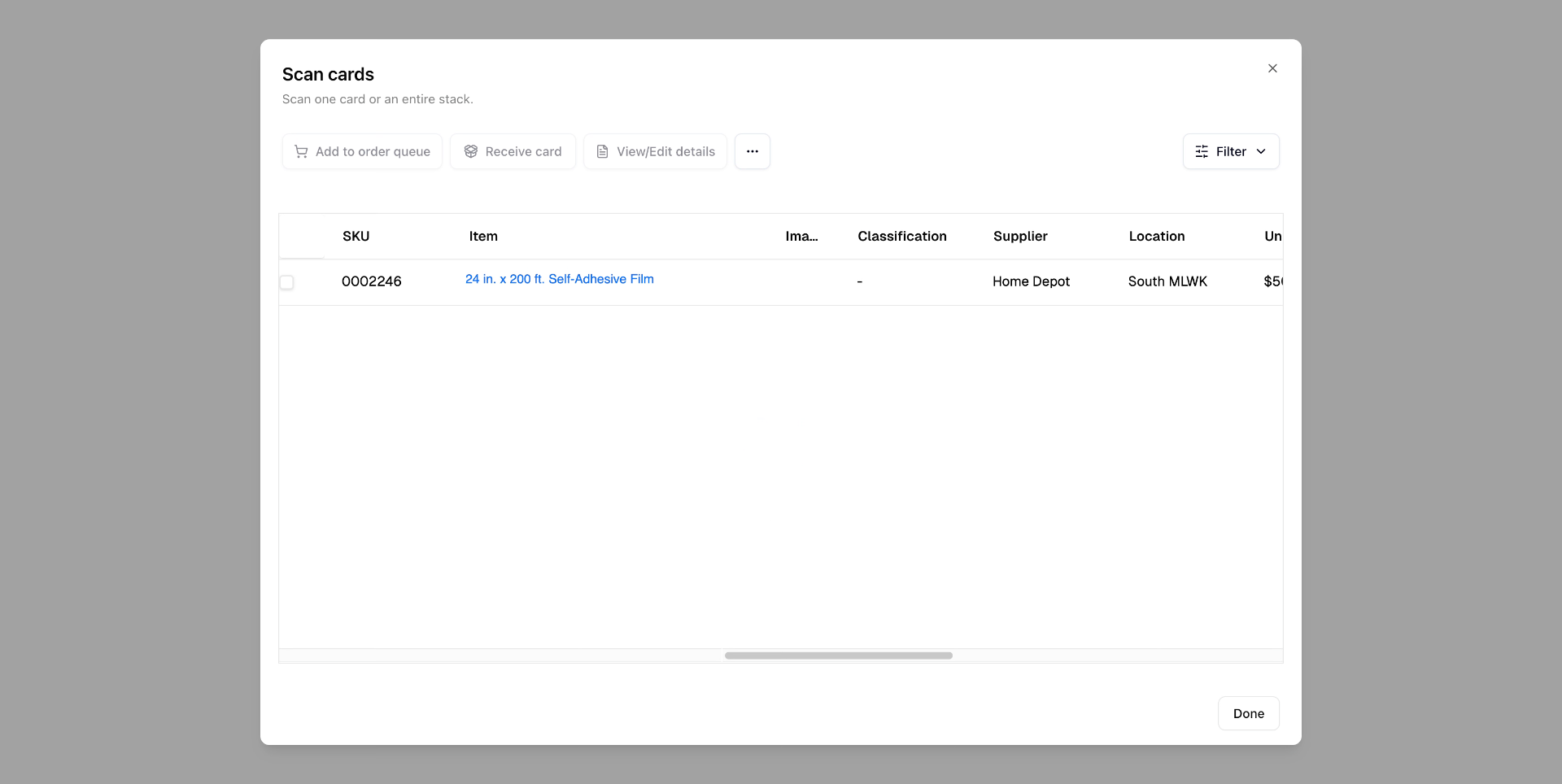Close the Scan cards dialog
This screenshot has width=1562, height=784.
click(x=1272, y=68)
